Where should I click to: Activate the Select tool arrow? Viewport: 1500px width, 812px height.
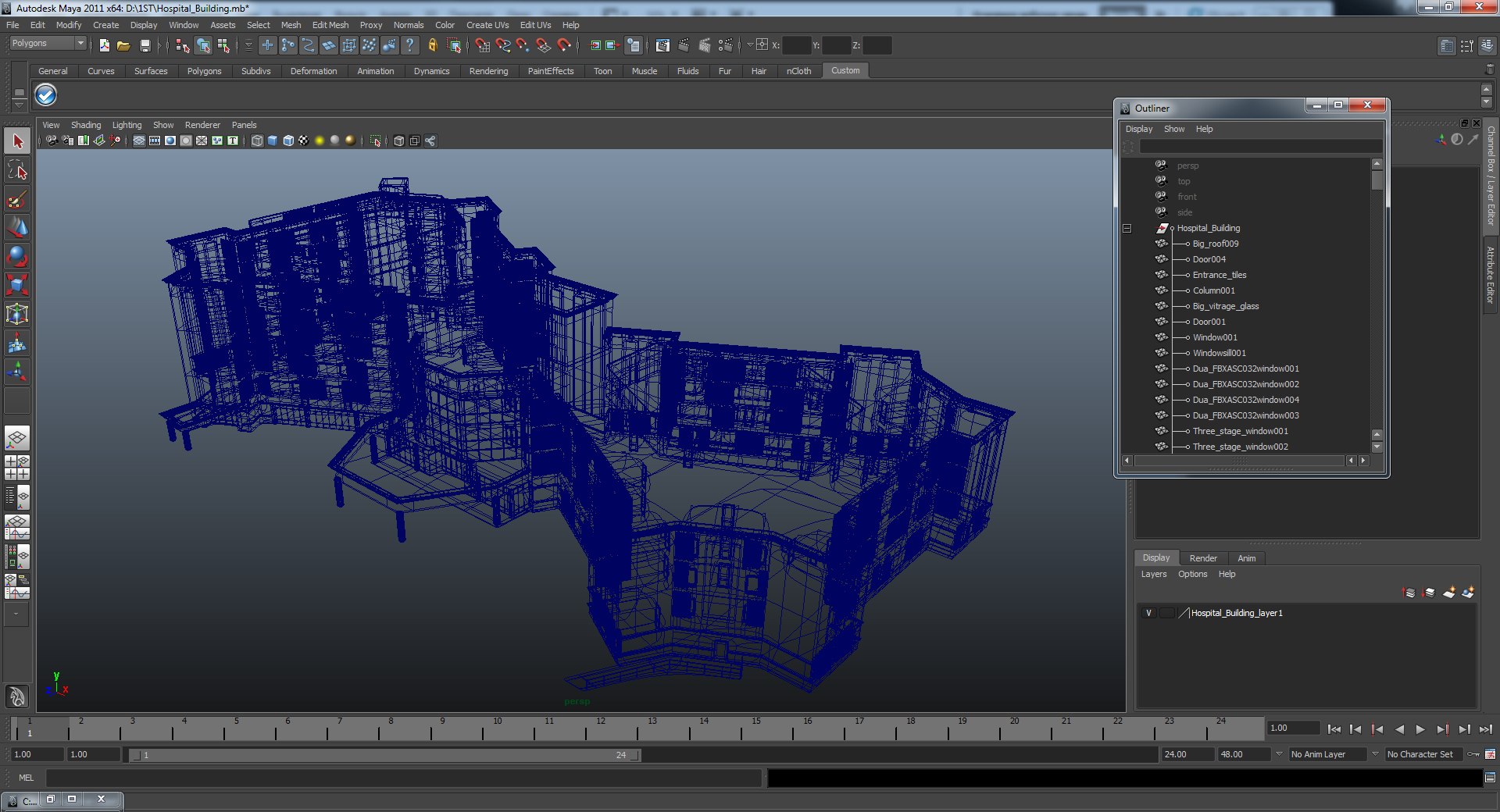tap(17, 141)
